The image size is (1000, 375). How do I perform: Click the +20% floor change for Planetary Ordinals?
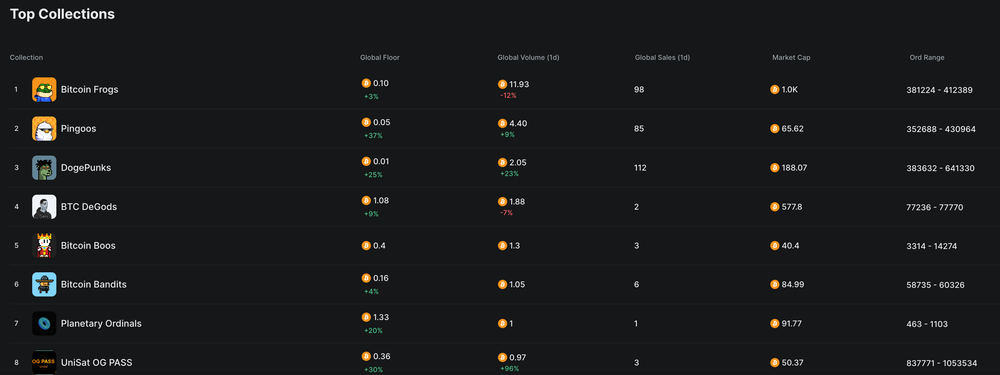pos(373,330)
